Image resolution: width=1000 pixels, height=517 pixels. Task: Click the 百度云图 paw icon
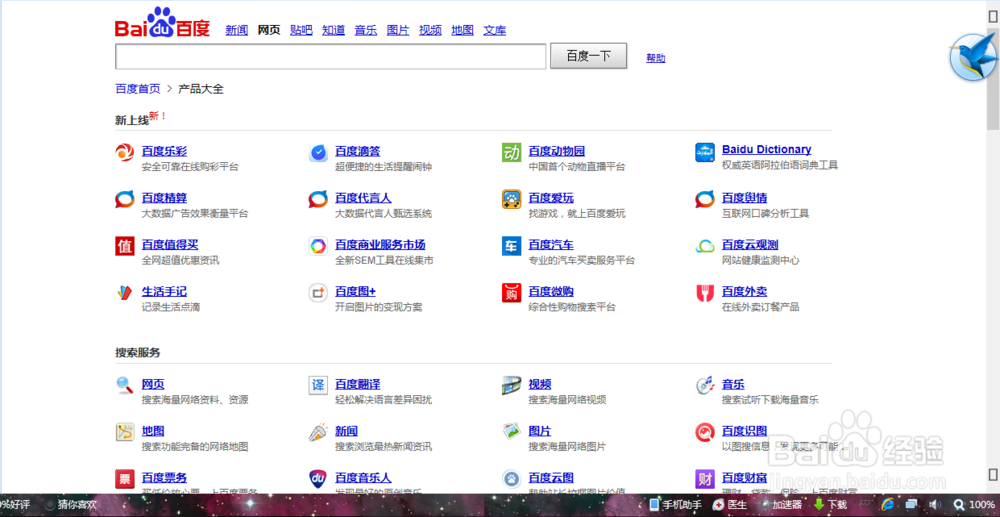[511, 479]
